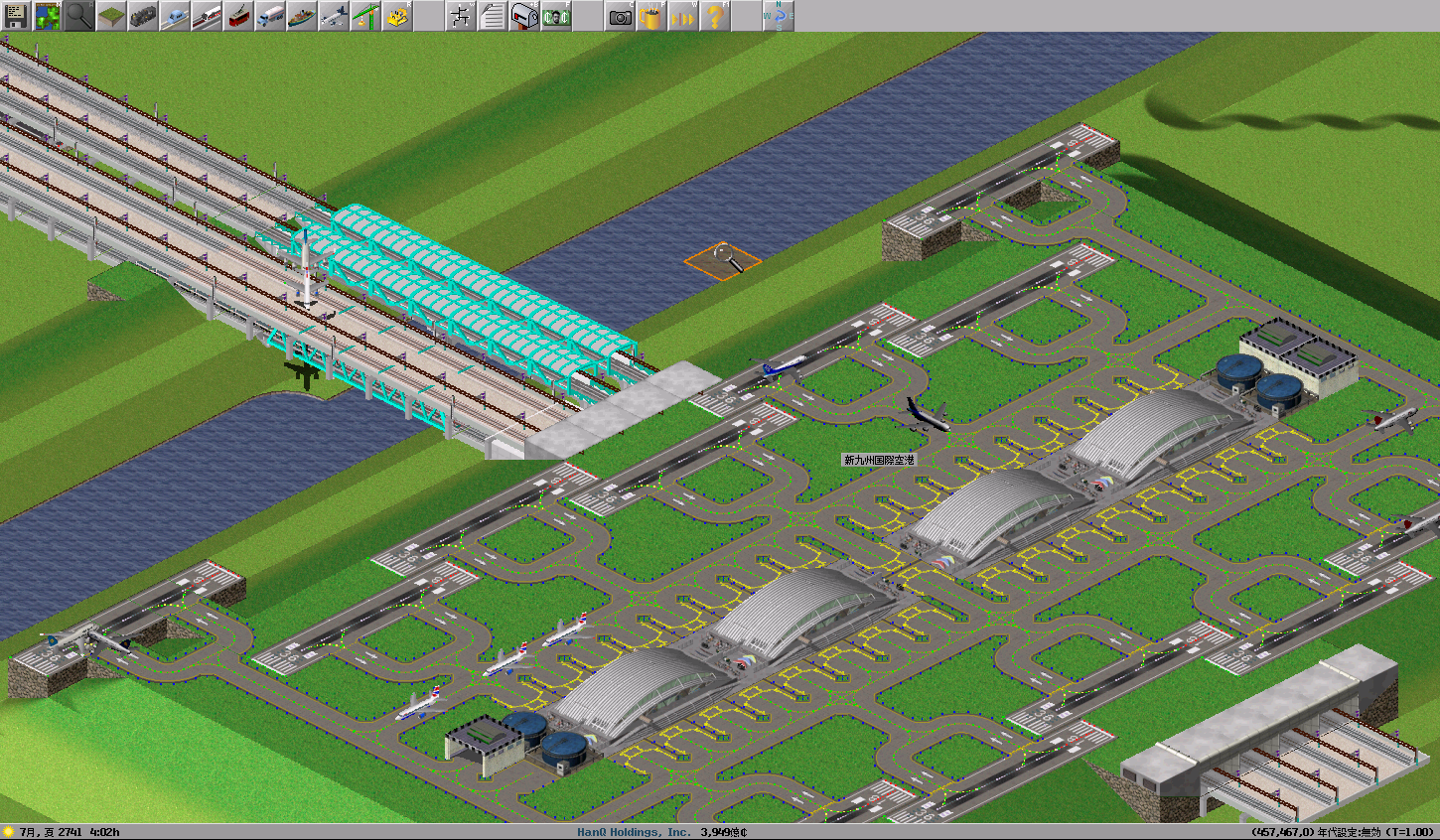Screen dimensions: 1440x840
Task: Open the mailbox message center
Action: (x=524, y=16)
